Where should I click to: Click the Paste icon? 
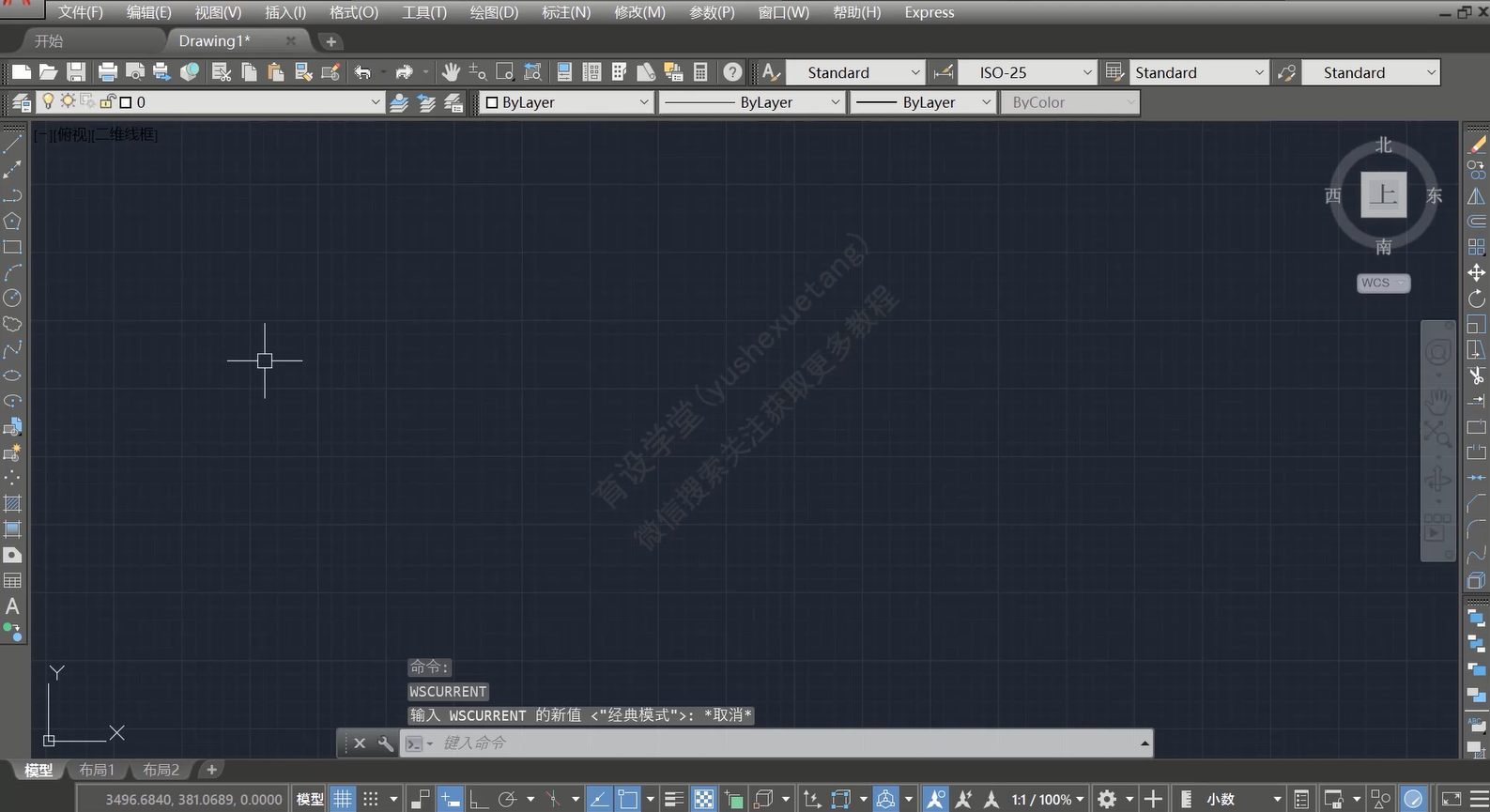click(x=276, y=72)
